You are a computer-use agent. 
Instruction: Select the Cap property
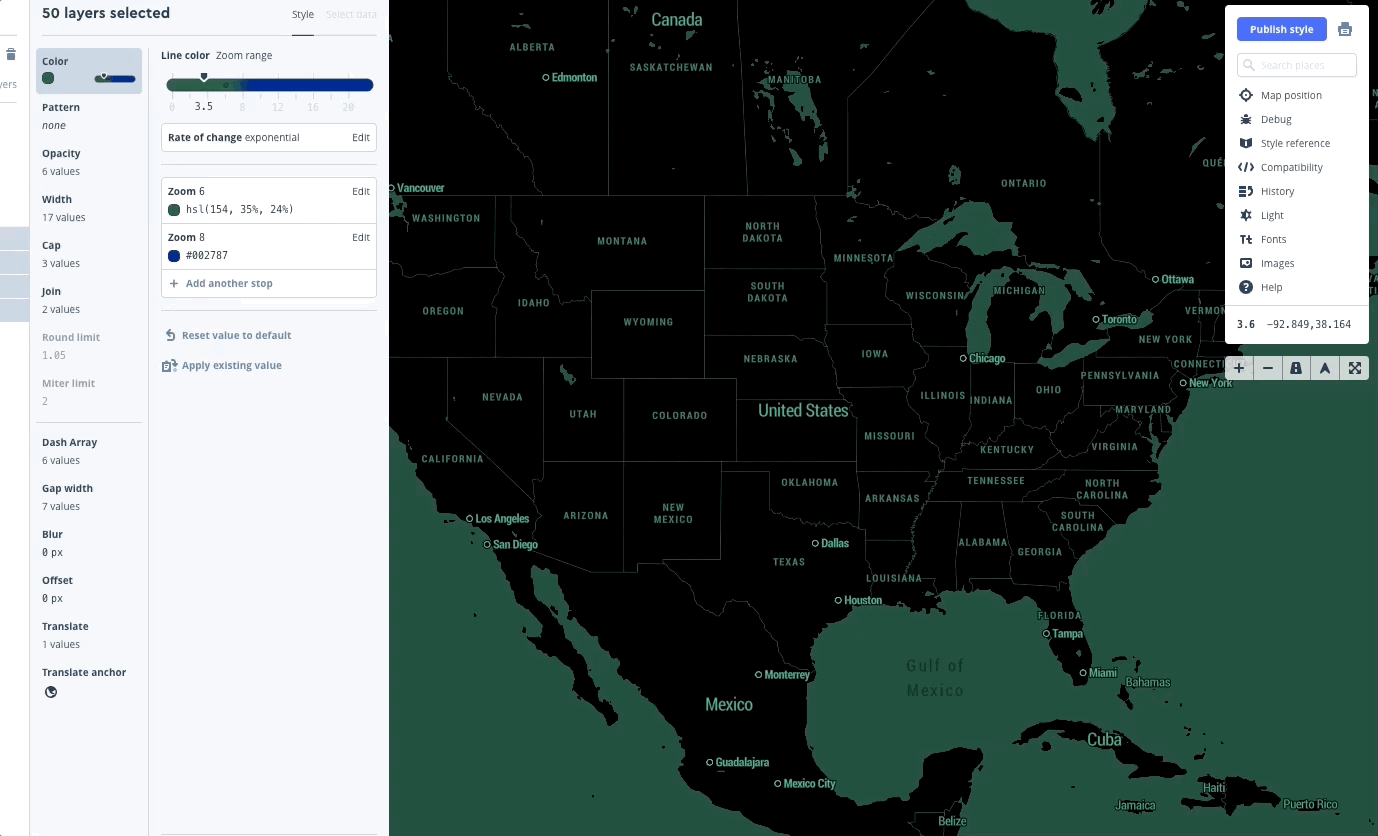point(89,254)
